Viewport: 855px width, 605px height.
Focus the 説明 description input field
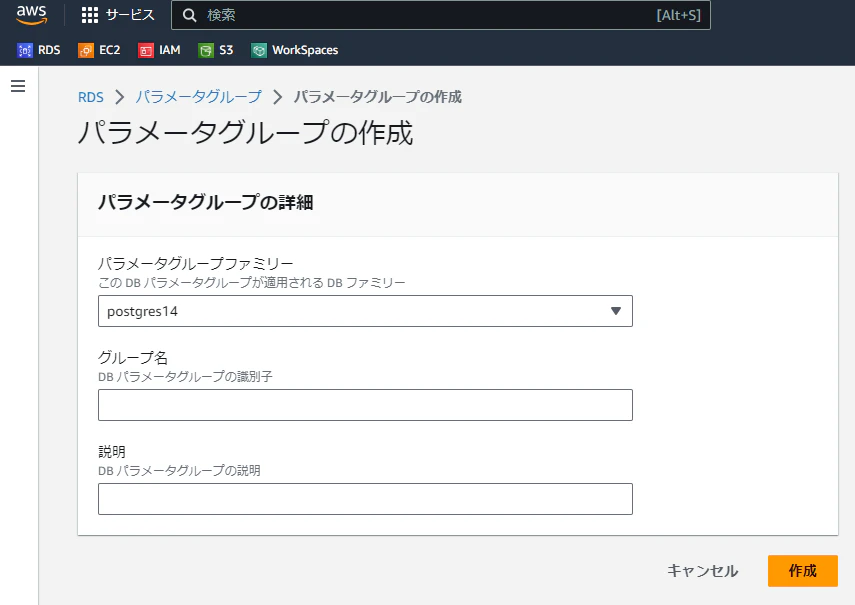click(x=365, y=499)
